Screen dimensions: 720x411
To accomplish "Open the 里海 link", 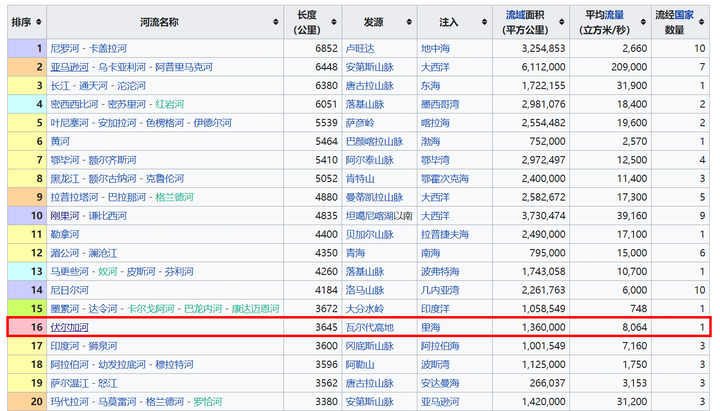I will pyautogui.click(x=431, y=327).
